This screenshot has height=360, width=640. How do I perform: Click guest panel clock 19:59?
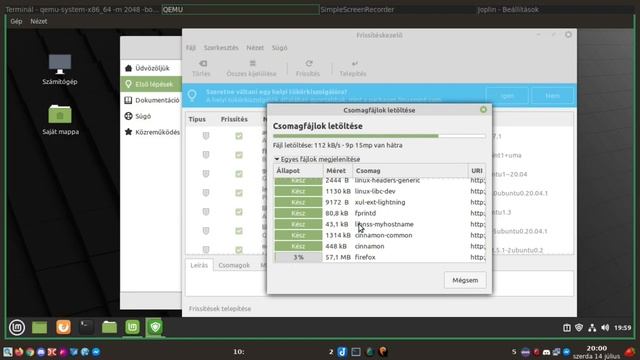[x=623, y=327]
